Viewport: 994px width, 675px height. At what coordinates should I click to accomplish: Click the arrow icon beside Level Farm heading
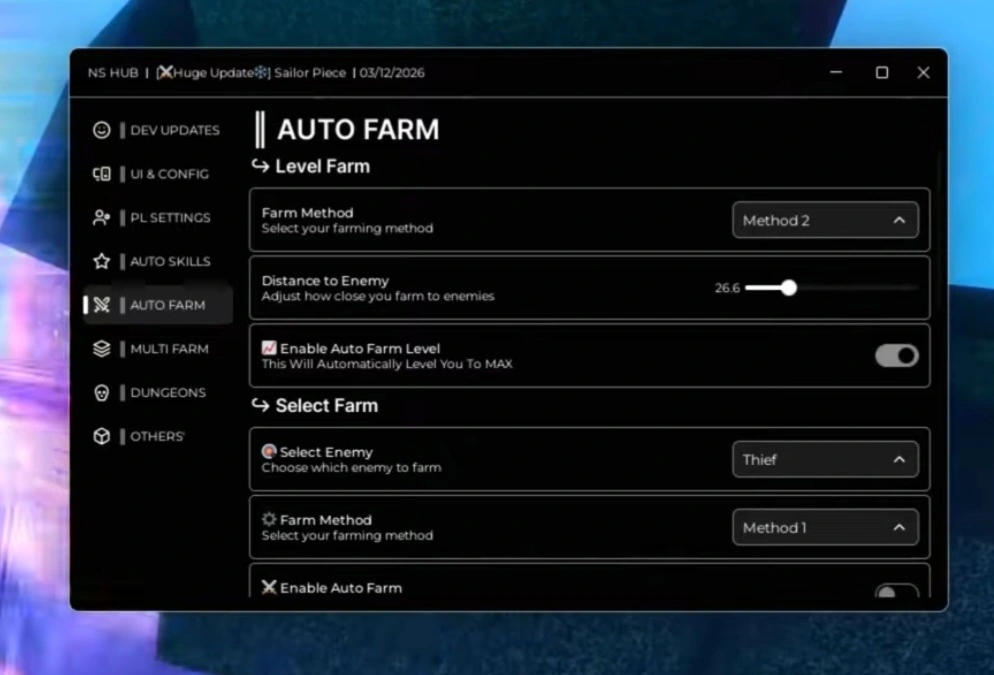(260, 165)
